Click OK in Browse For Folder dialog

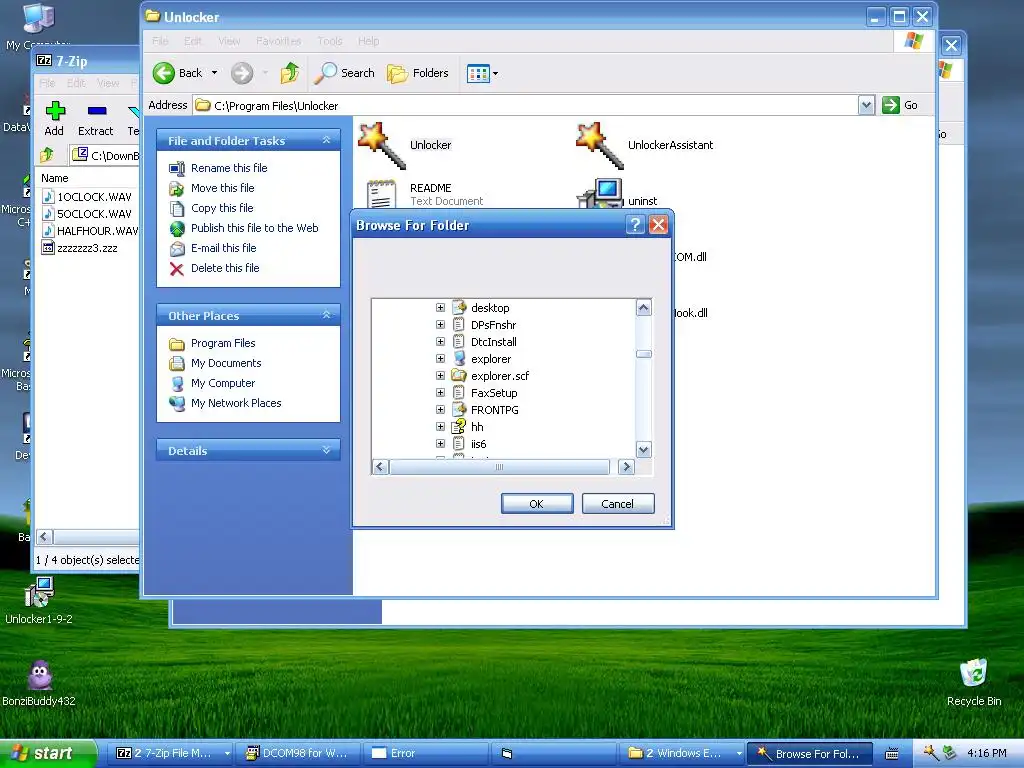pos(537,504)
